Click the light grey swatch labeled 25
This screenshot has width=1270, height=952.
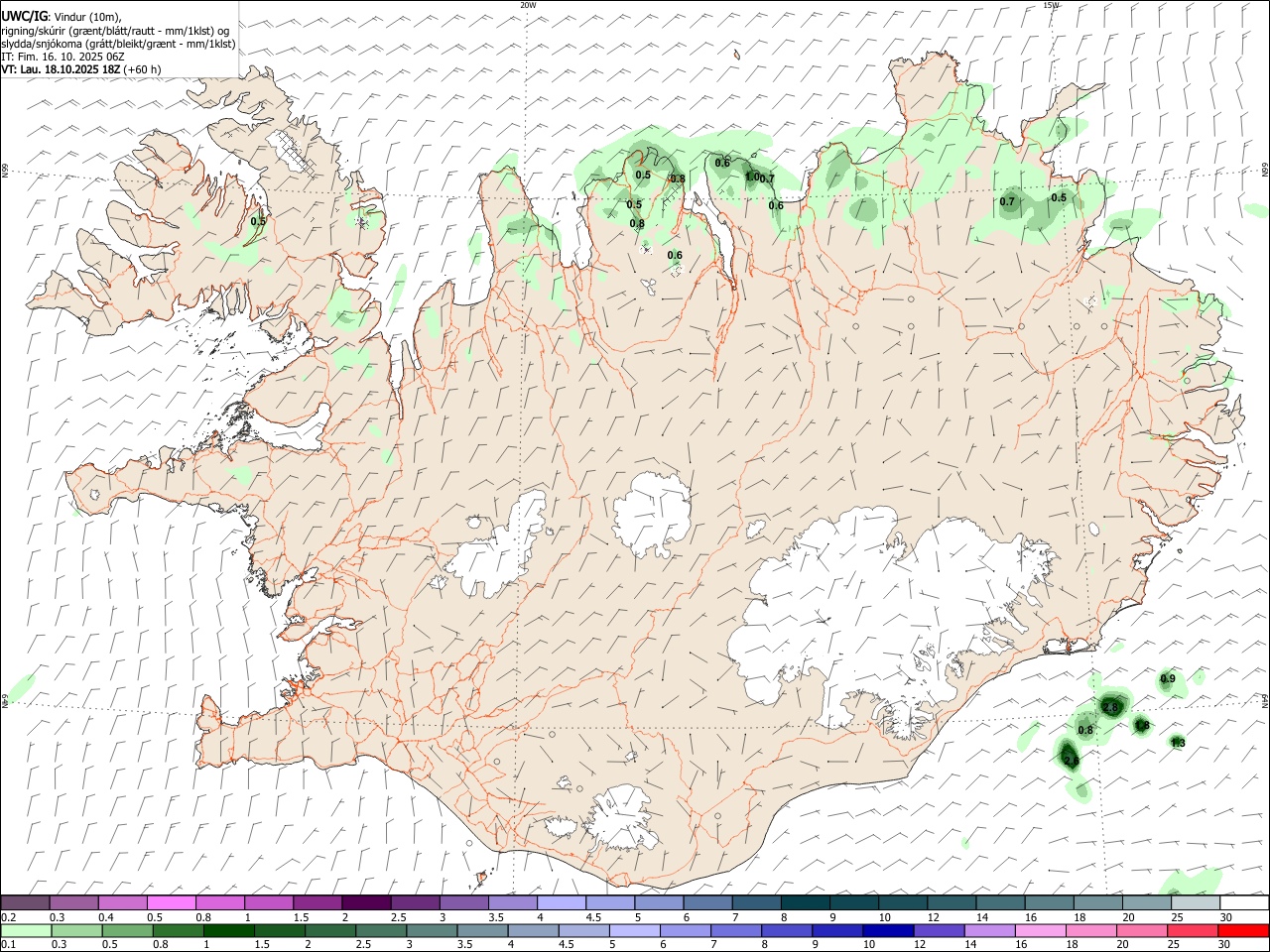tap(1196, 902)
